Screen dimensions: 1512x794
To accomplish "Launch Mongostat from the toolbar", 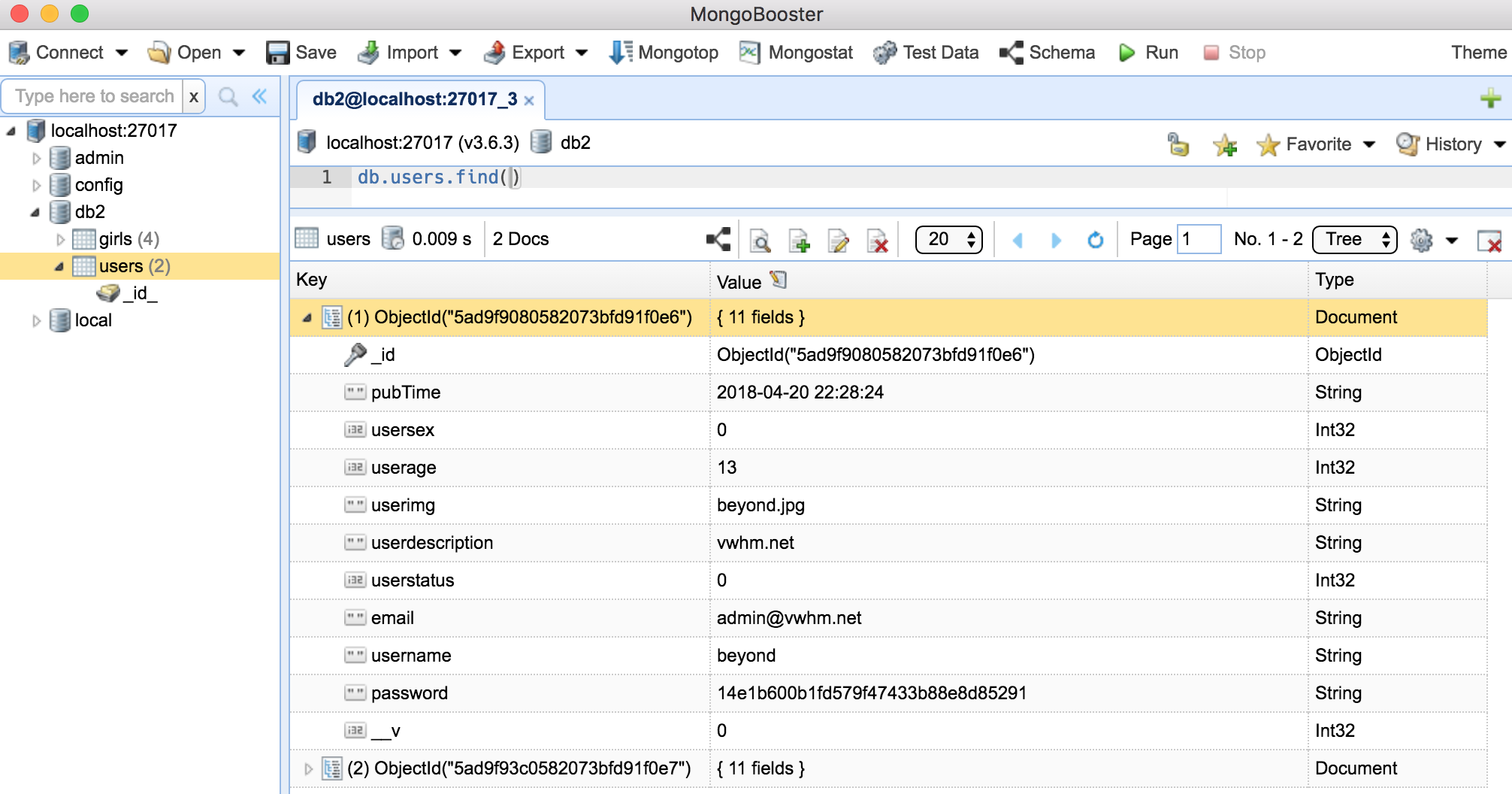I will tap(796, 53).
